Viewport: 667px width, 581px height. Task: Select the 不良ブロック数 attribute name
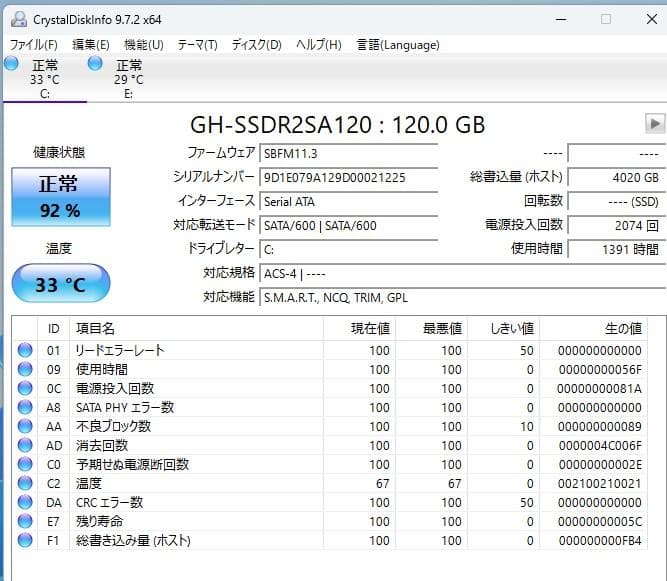click(113, 426)
